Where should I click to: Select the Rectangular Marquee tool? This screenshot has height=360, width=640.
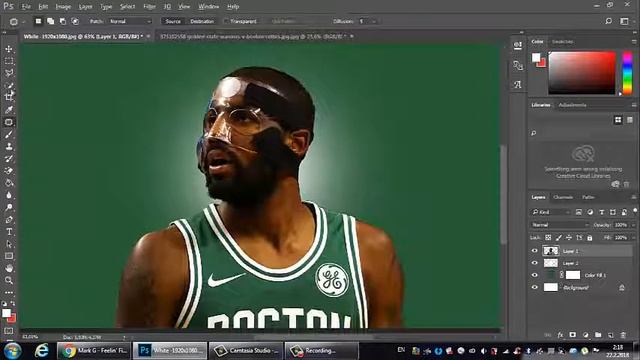point(9,61)
